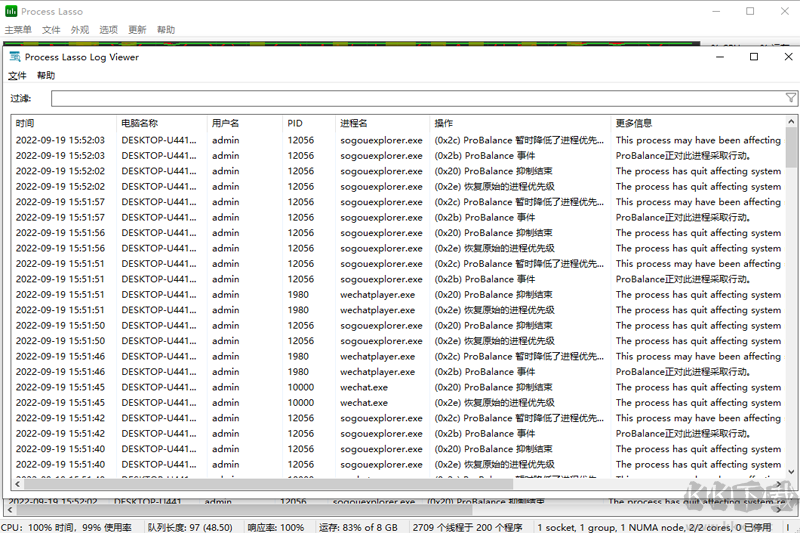Click the CPU 100% status bar entry
This screenshot has width=800, height=533.
pos(67,527)
